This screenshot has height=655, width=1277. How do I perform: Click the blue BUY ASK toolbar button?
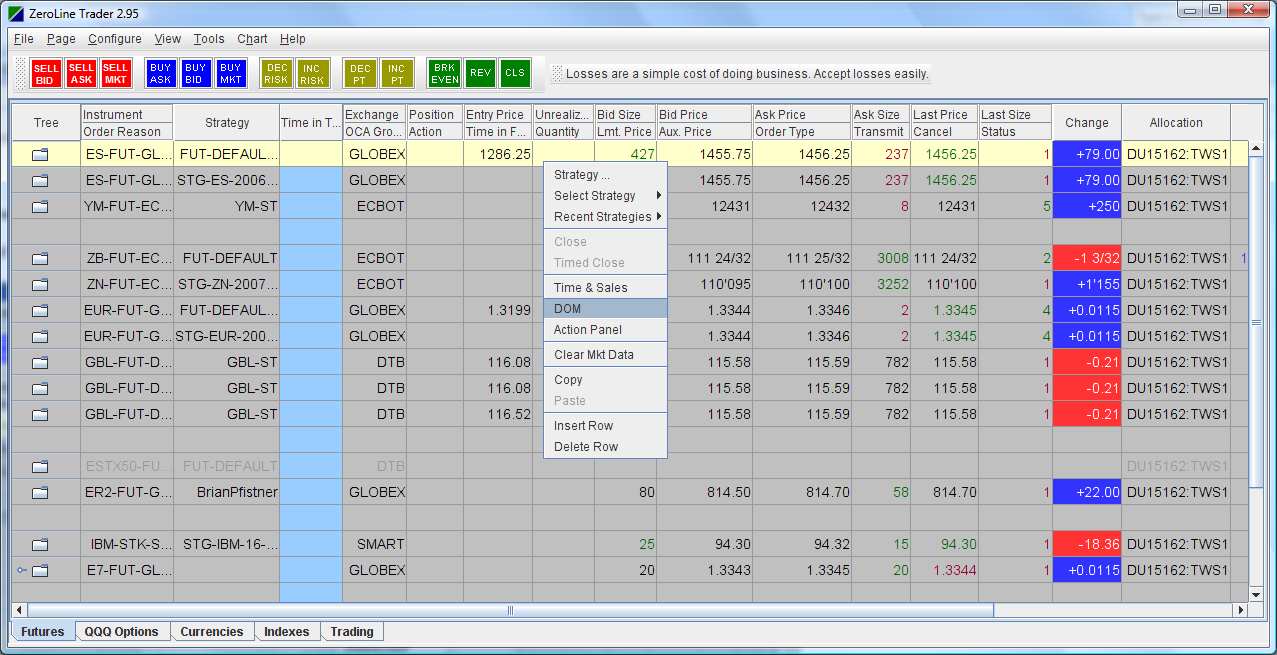[x=161, y=73]
